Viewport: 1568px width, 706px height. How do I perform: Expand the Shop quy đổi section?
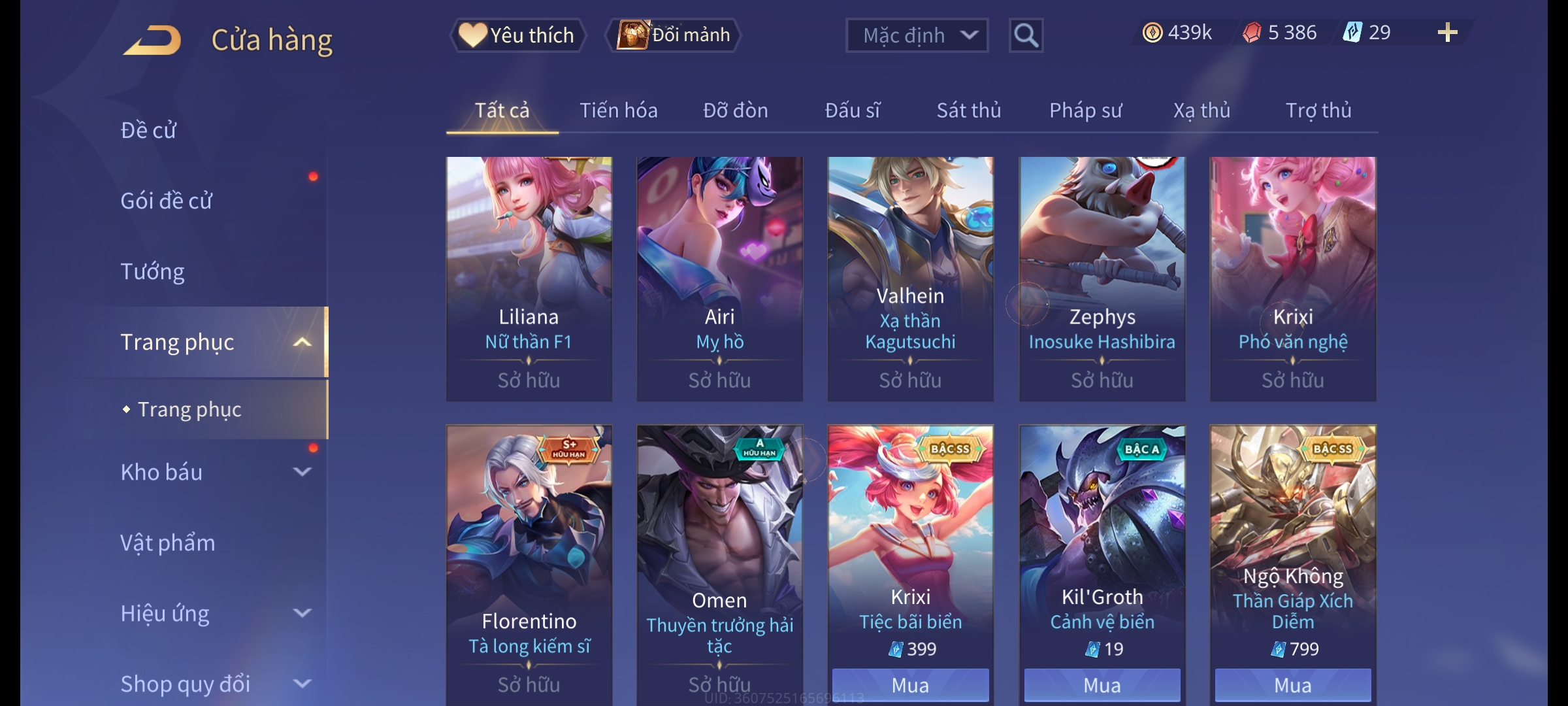(302, 684)
